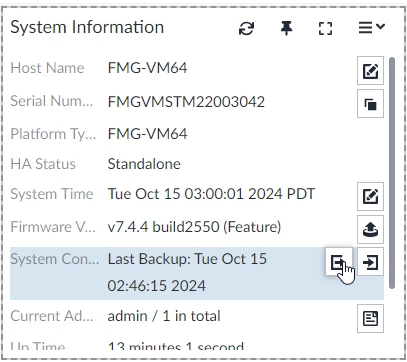Select the system time value text
The height and width of the screenshot is (362, 407).
coord(211,194)
